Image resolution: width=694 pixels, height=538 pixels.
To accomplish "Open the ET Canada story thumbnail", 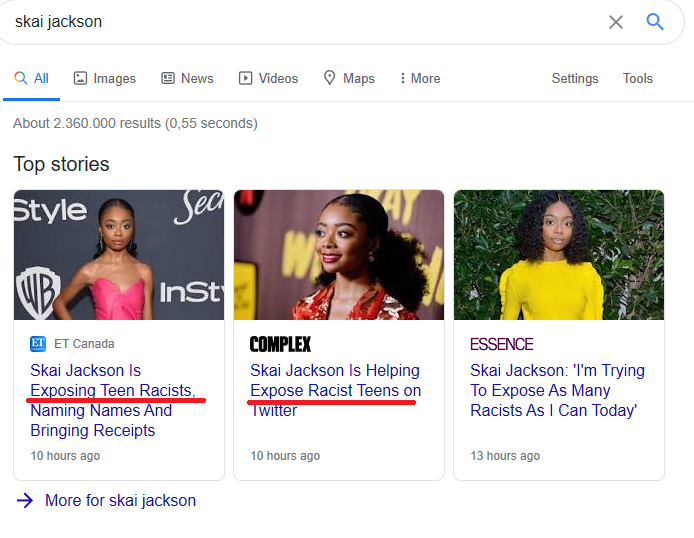I will coord(119,255).
